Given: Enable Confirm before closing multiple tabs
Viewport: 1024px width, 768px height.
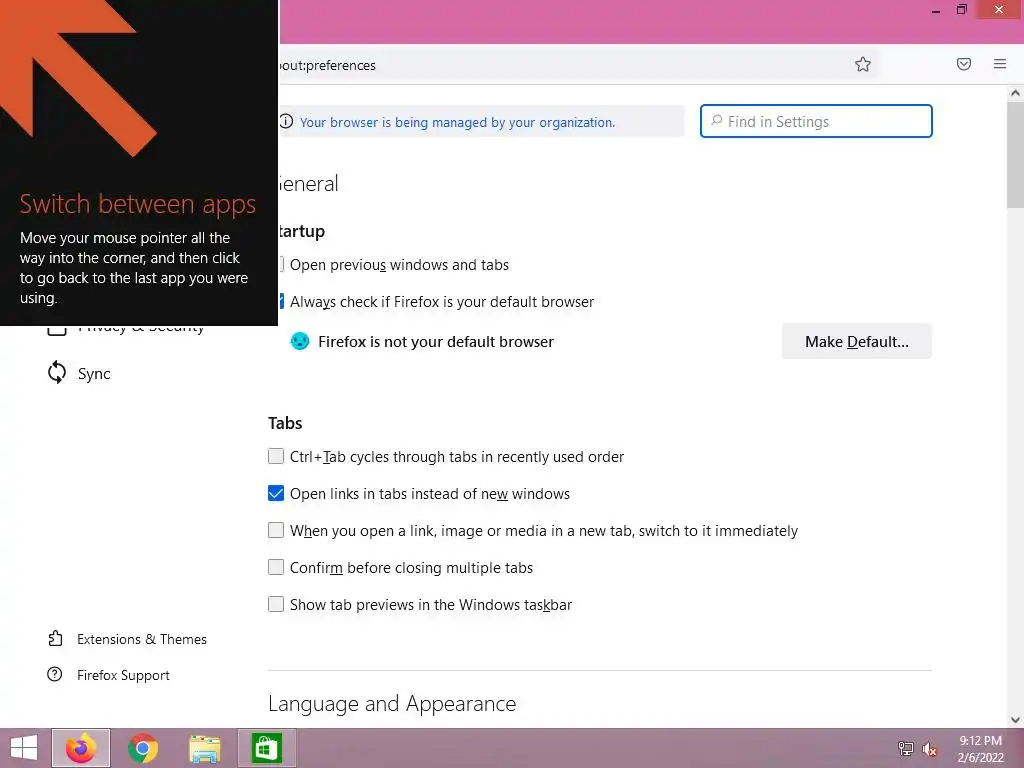Looking at the screenshot, I should 276,567.
